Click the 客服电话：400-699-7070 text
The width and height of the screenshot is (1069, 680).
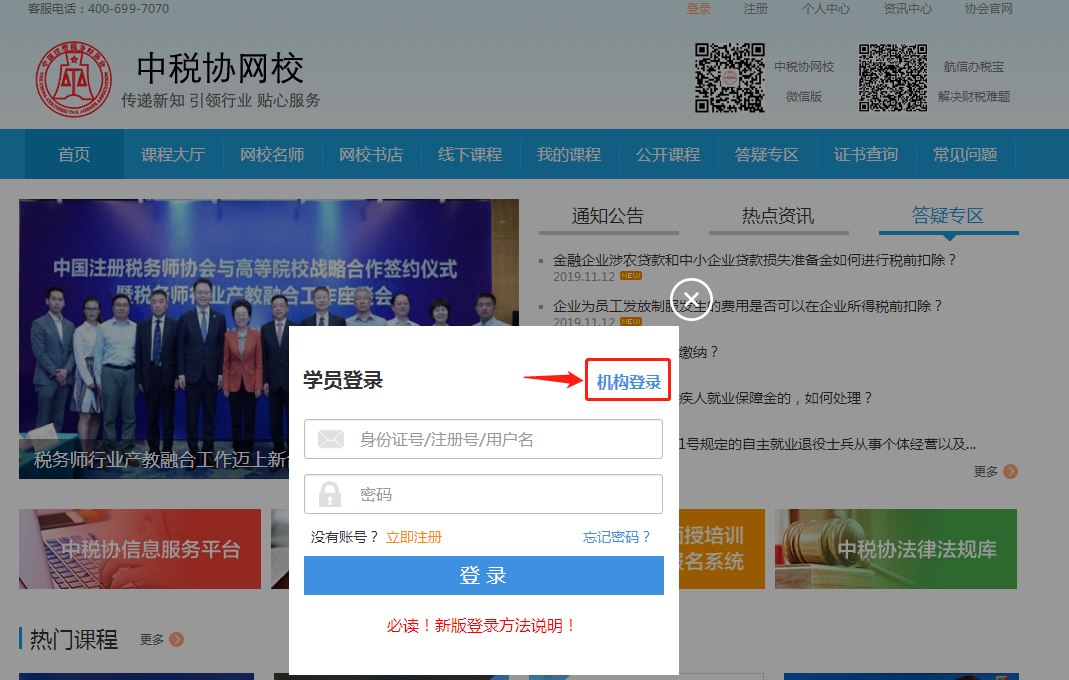pyautogui.click(x=98, y=9)
